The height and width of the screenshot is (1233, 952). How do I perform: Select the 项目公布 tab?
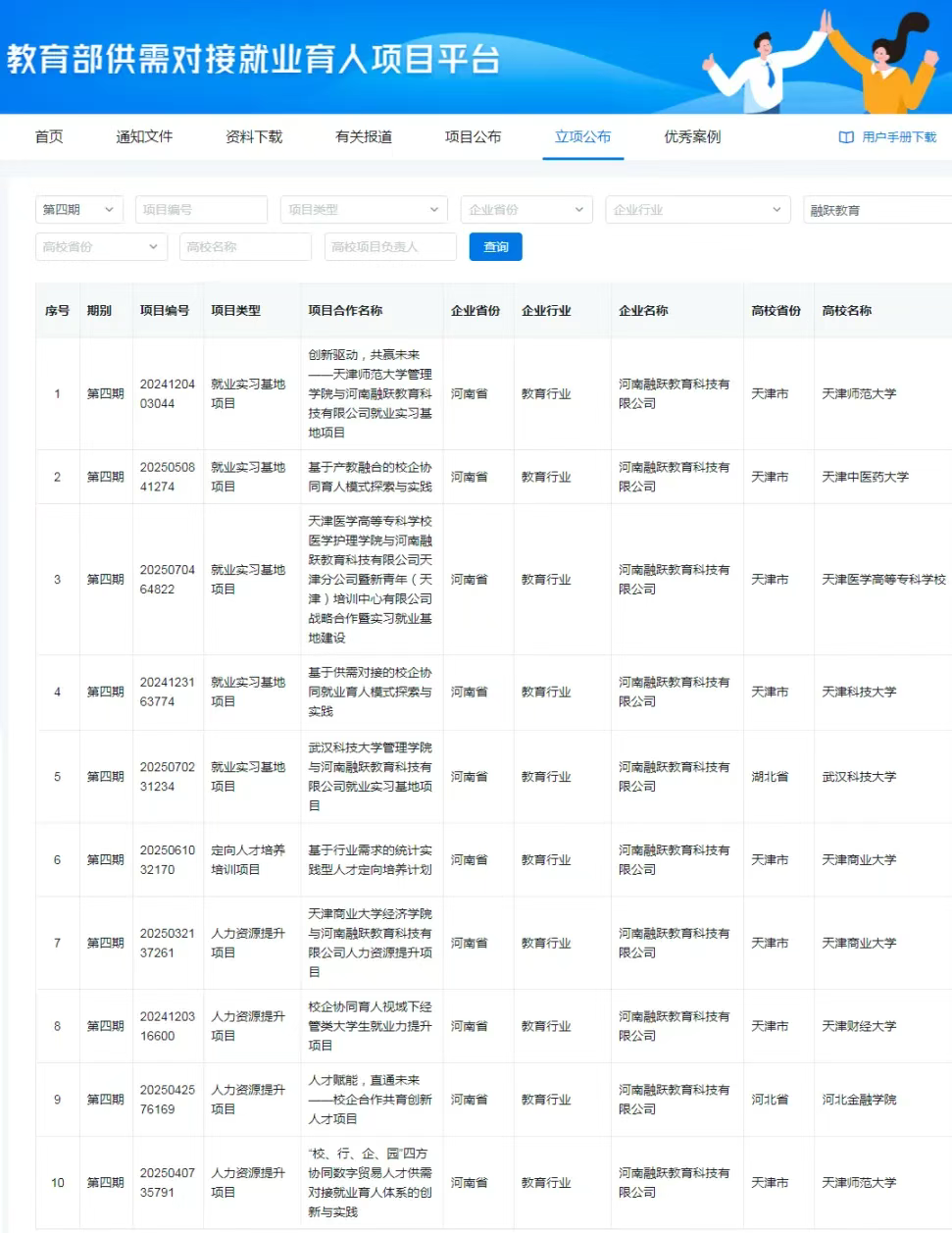point(473,136)
